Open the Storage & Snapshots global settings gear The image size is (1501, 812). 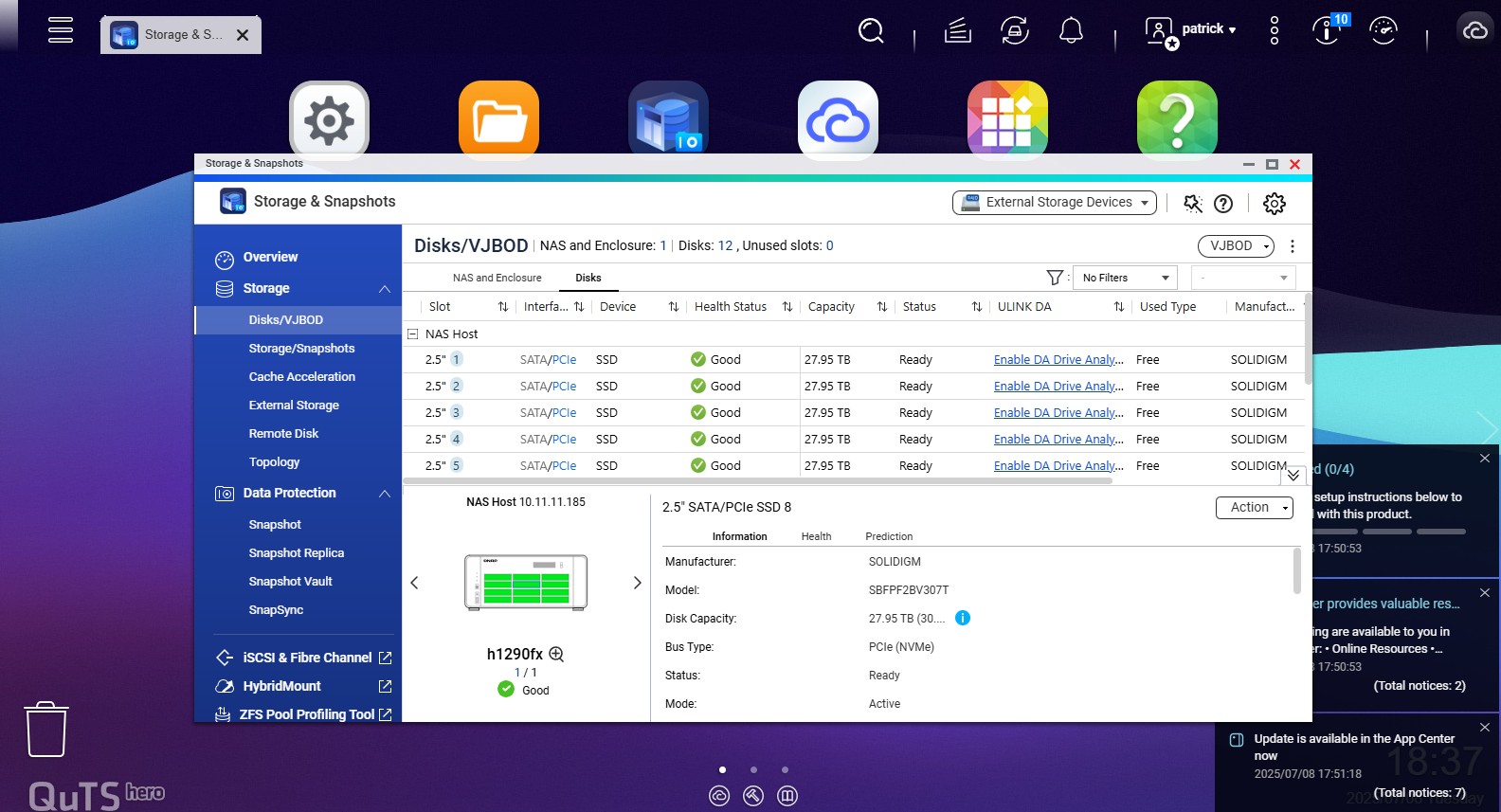click(x=1274, y=204)
